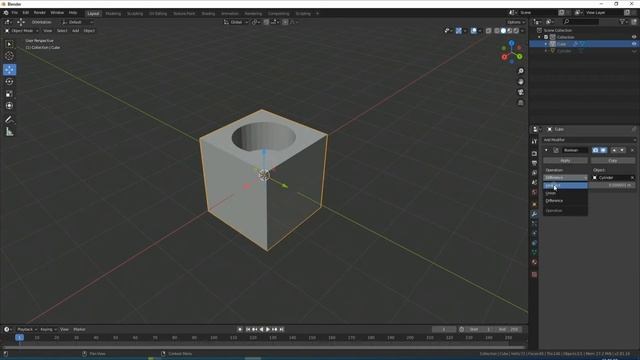Open the Keying dropdown in timeline
Image resolution: width=640 pixels, height=360 pixels.
(x=48, y=329)
